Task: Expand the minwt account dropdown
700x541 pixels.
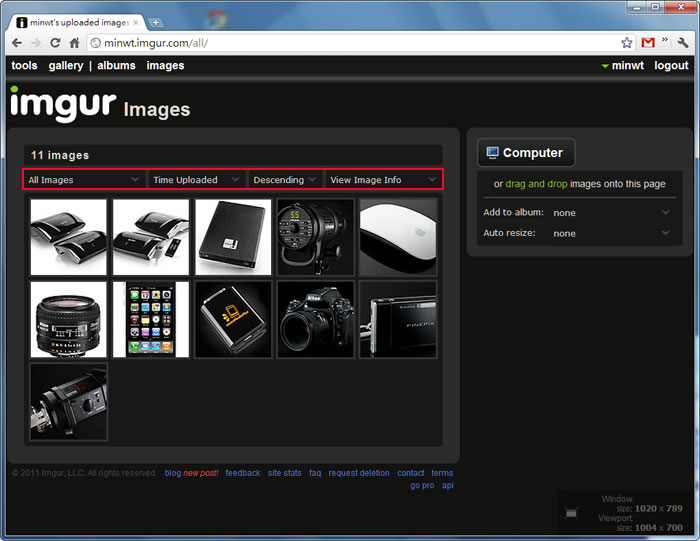Action: click(623, 66)
